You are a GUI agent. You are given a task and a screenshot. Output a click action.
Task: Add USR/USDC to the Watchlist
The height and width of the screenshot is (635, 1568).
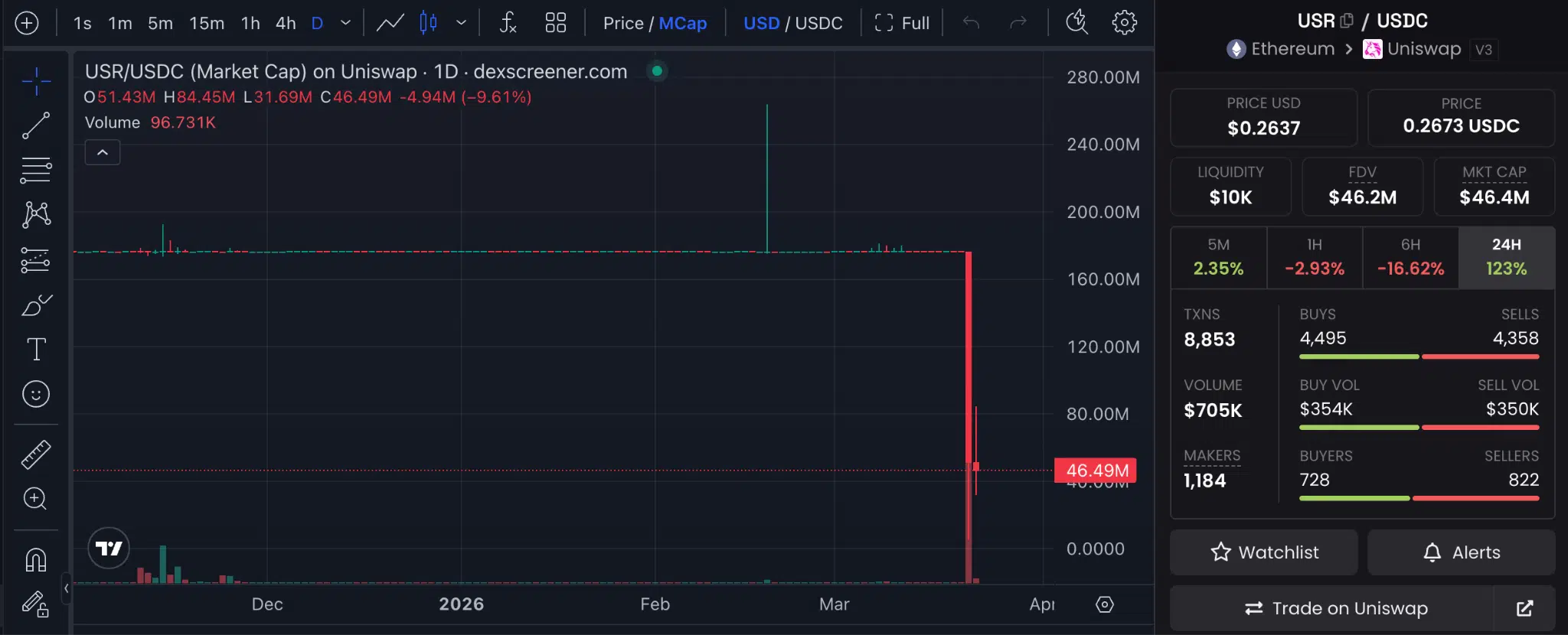coord(1262,552)
